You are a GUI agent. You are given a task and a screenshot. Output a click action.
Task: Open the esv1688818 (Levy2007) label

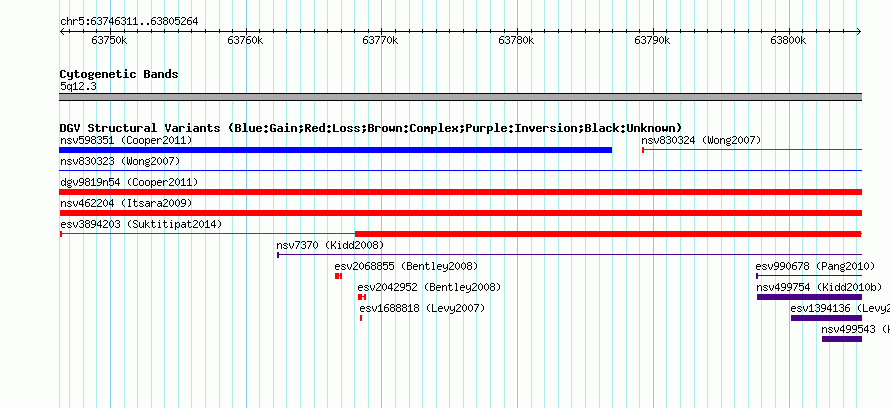[422, 308]
